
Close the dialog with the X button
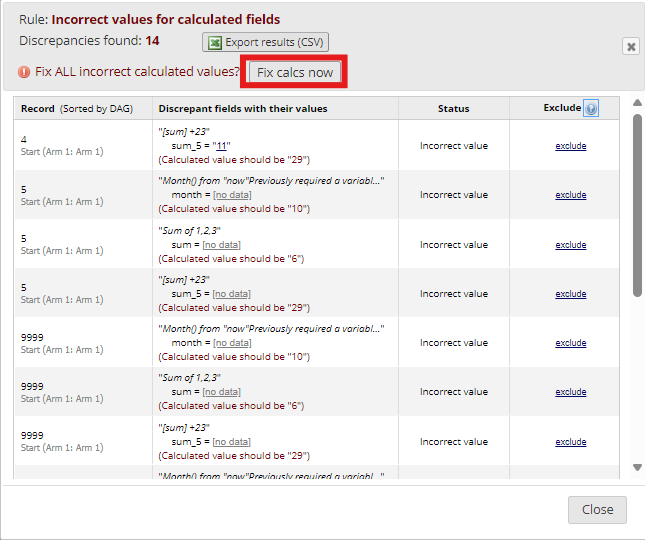click(631, 46)
